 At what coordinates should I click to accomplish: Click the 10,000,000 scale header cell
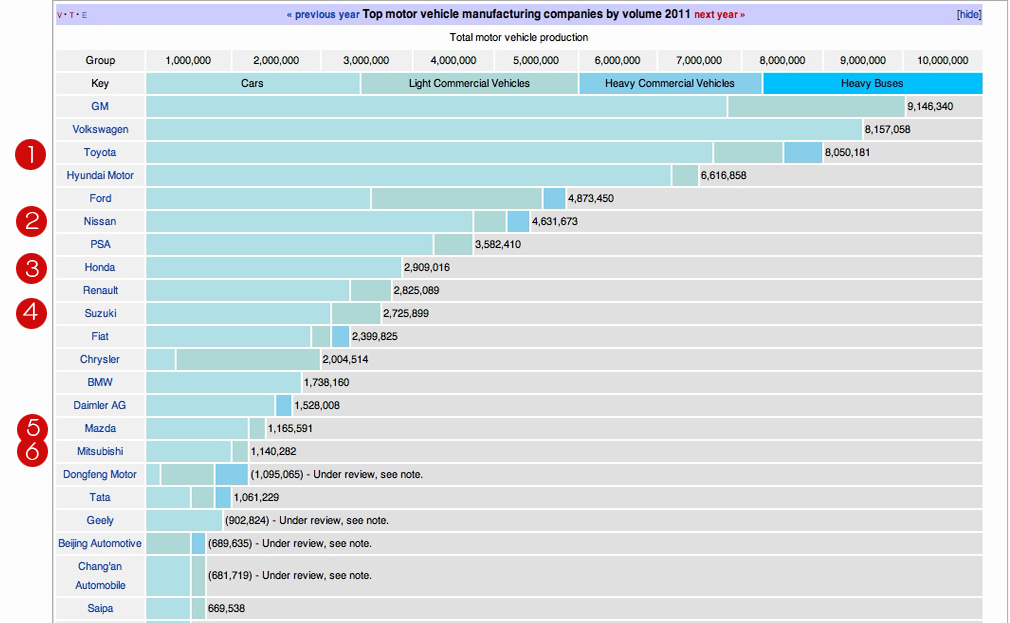tap(943, 61)
